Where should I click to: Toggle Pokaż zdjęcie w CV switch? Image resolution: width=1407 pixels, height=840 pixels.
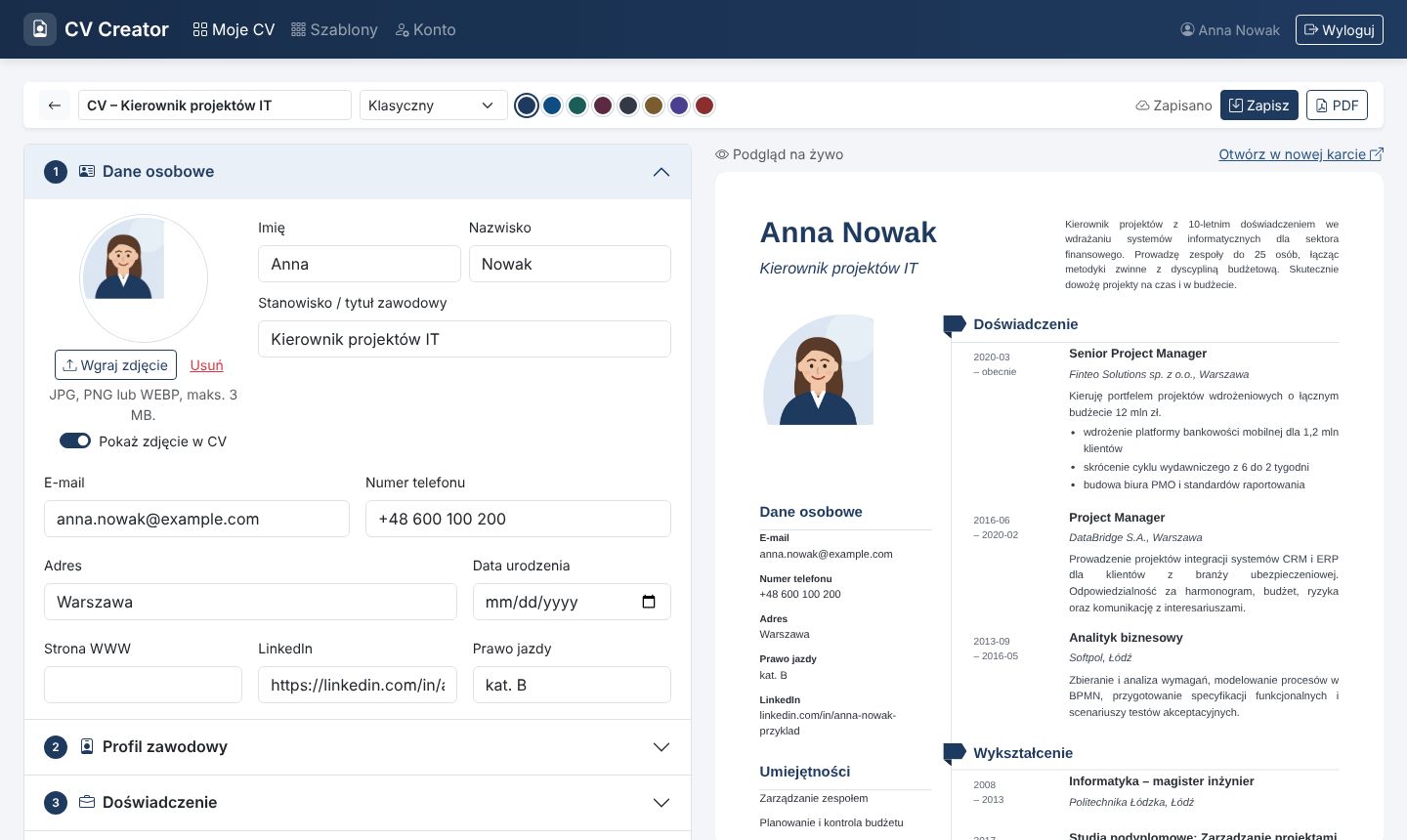pyautogui.click(x=75, y=441)
